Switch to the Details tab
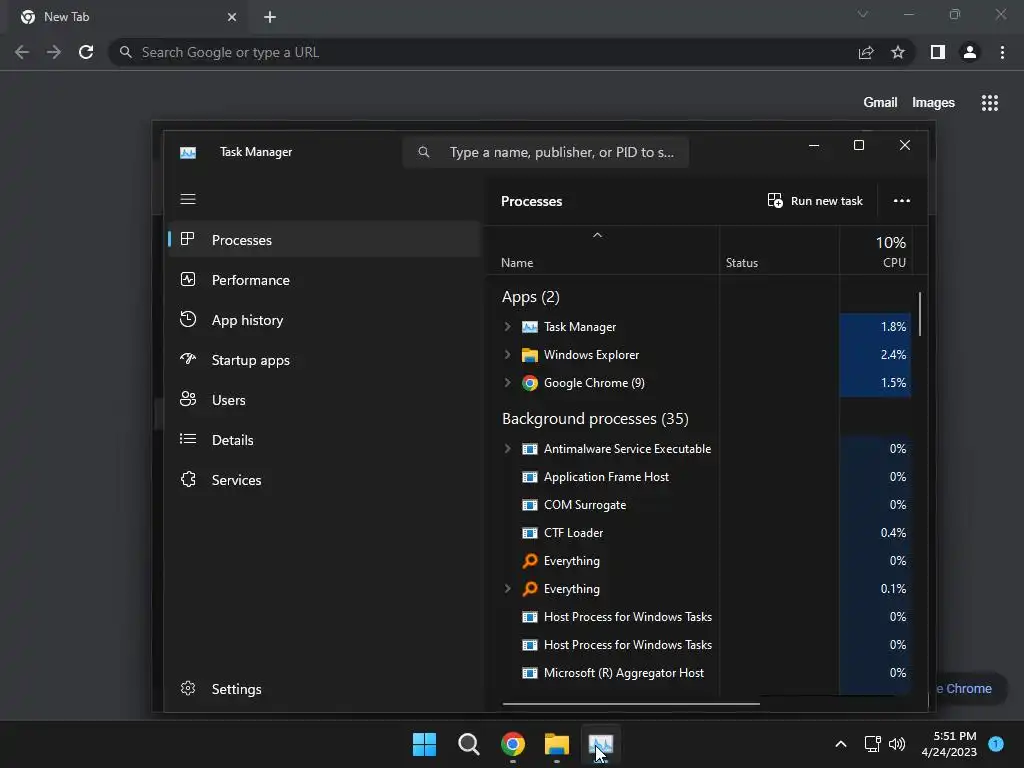Screen dimensions: 1024x768 point(325,439)
